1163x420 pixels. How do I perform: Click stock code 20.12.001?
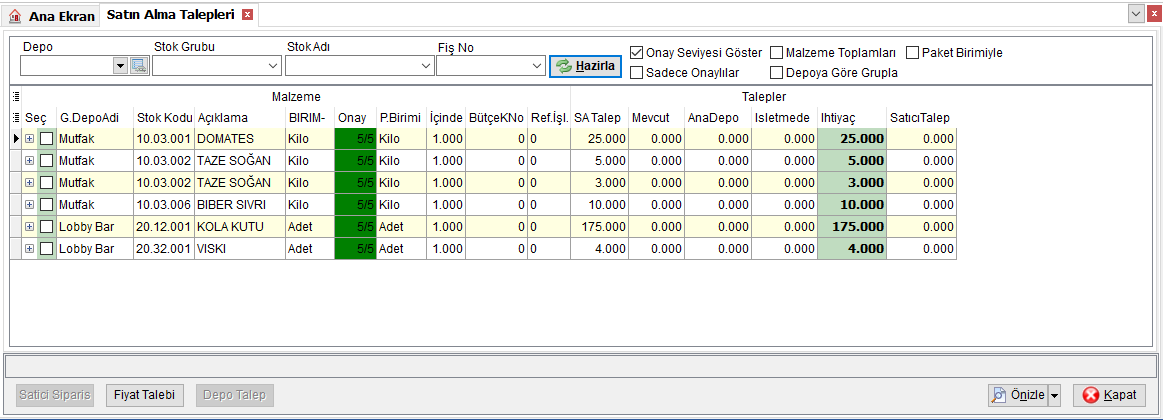pos(164,226)
